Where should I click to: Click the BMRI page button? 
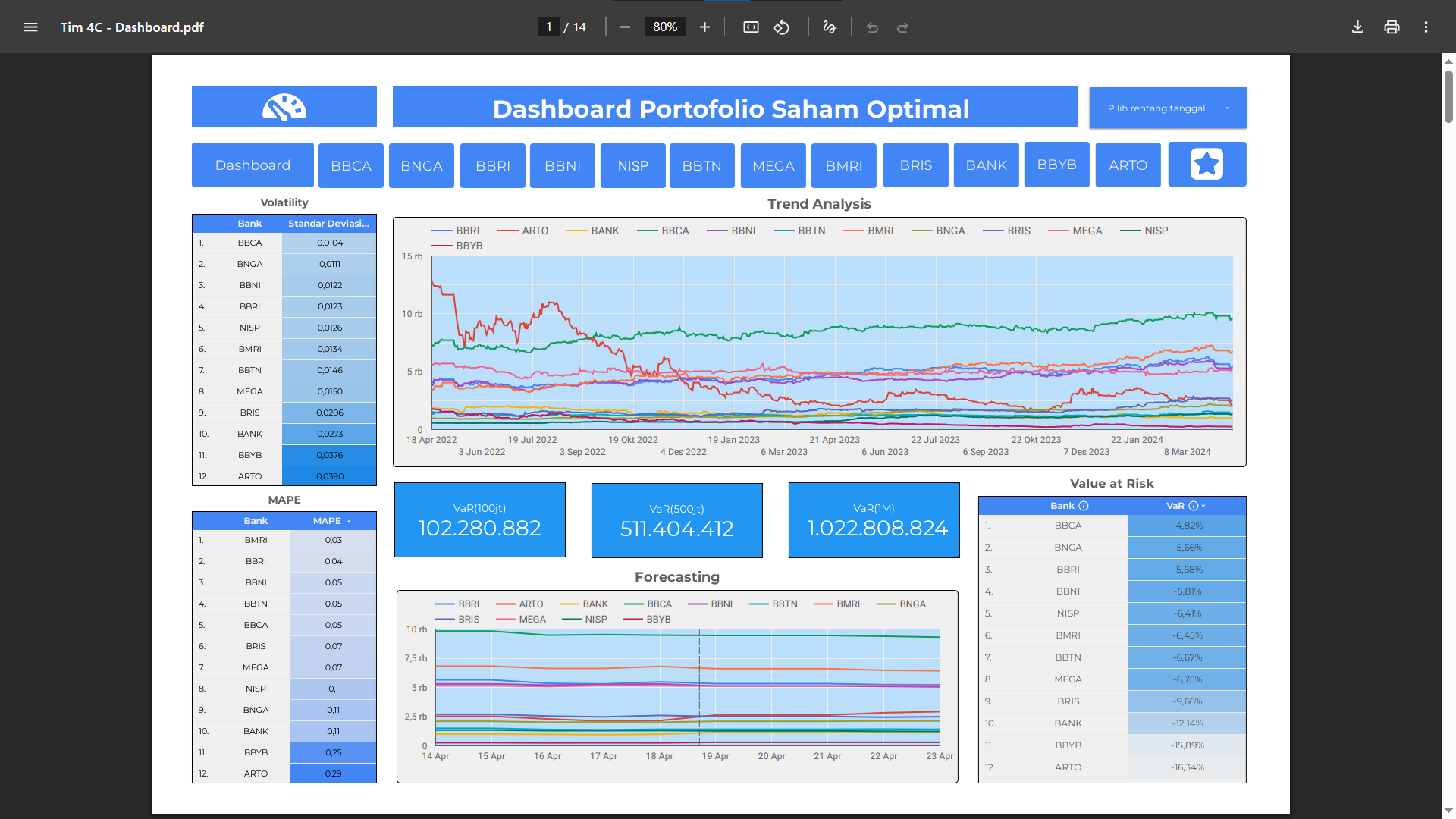coord(843,165)
